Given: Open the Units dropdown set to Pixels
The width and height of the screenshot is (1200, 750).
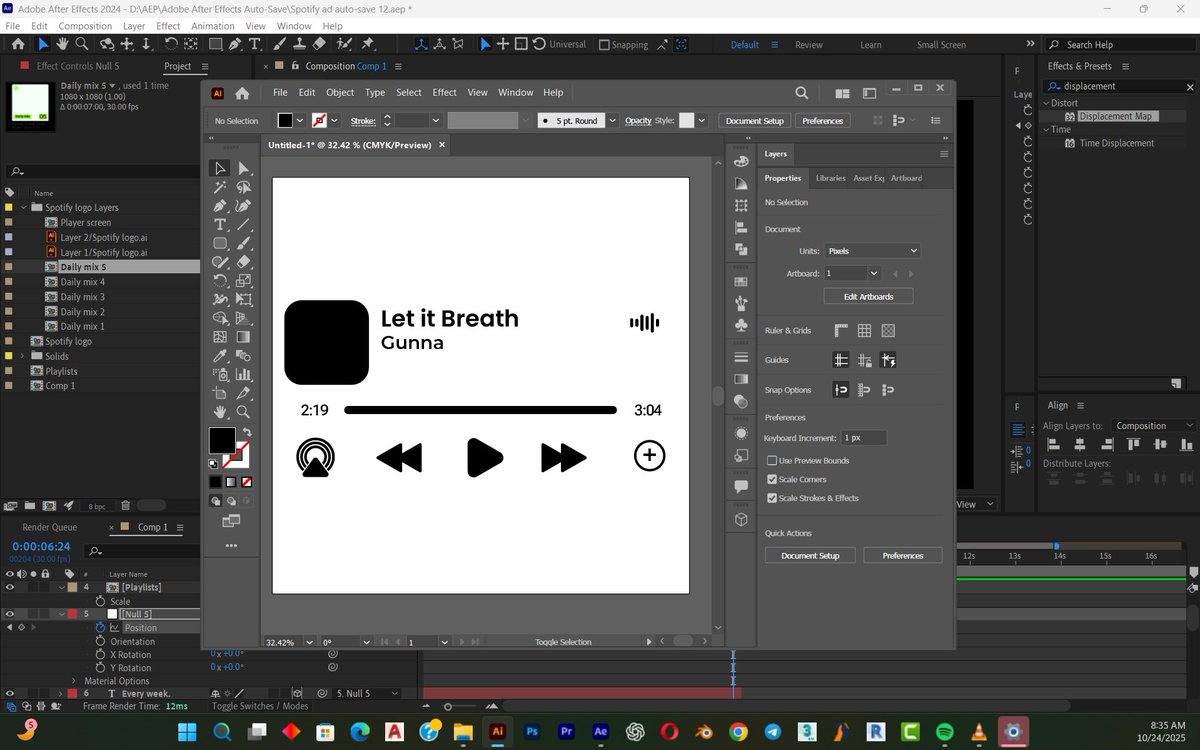Looking at the screenshot, I should 870,250.
